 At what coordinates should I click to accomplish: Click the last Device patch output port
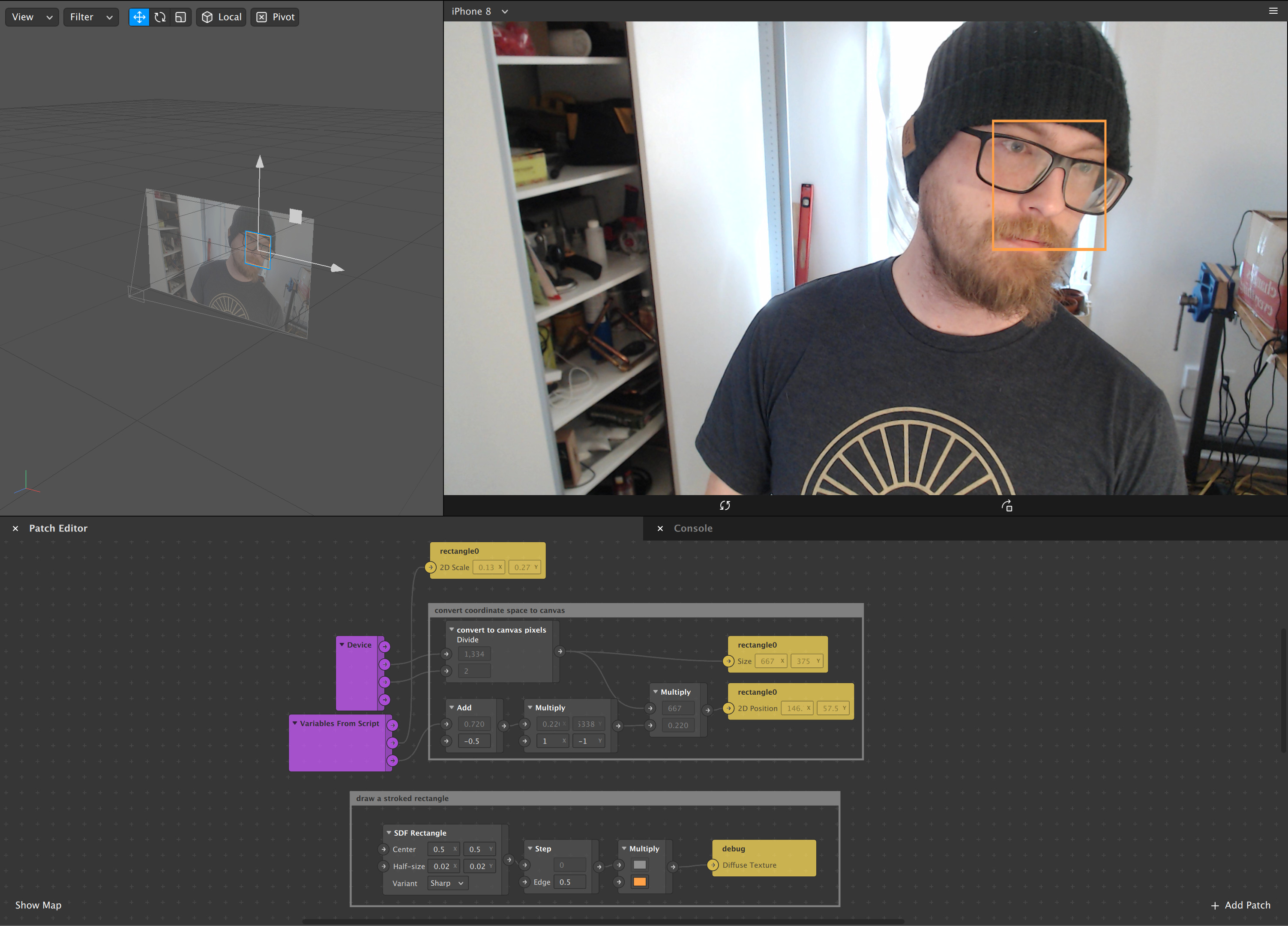pyautogui.click(x=384, y=699)
